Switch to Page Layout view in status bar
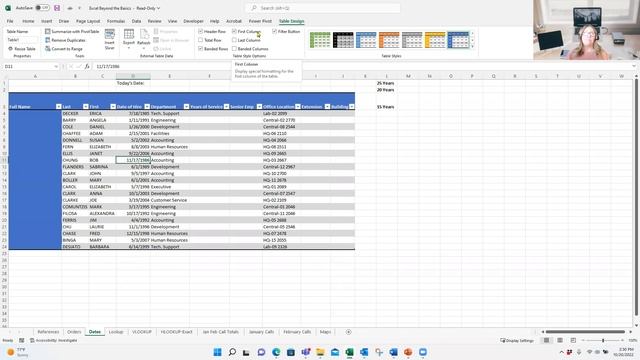 (560, 340)
